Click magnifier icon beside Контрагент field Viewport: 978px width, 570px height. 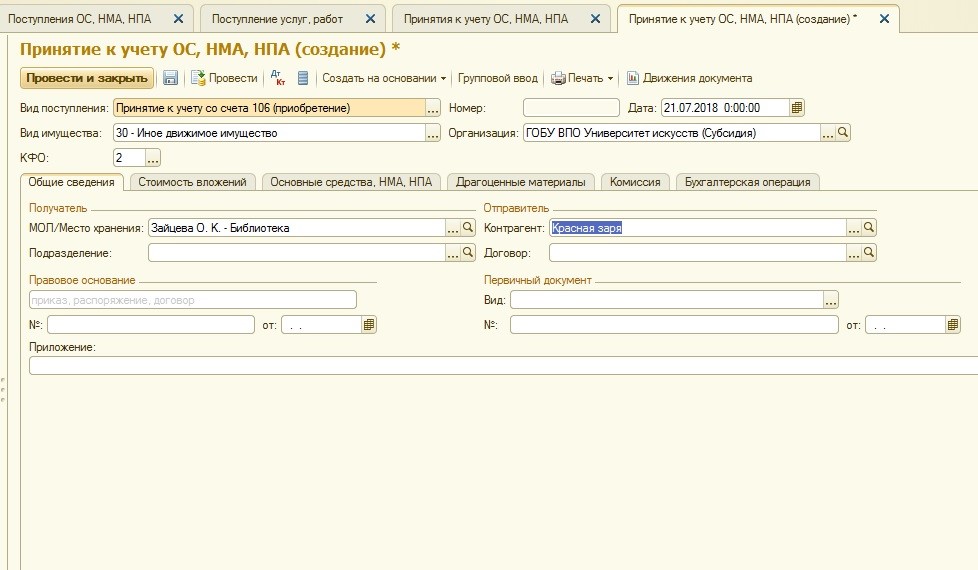tap(870, 228)
